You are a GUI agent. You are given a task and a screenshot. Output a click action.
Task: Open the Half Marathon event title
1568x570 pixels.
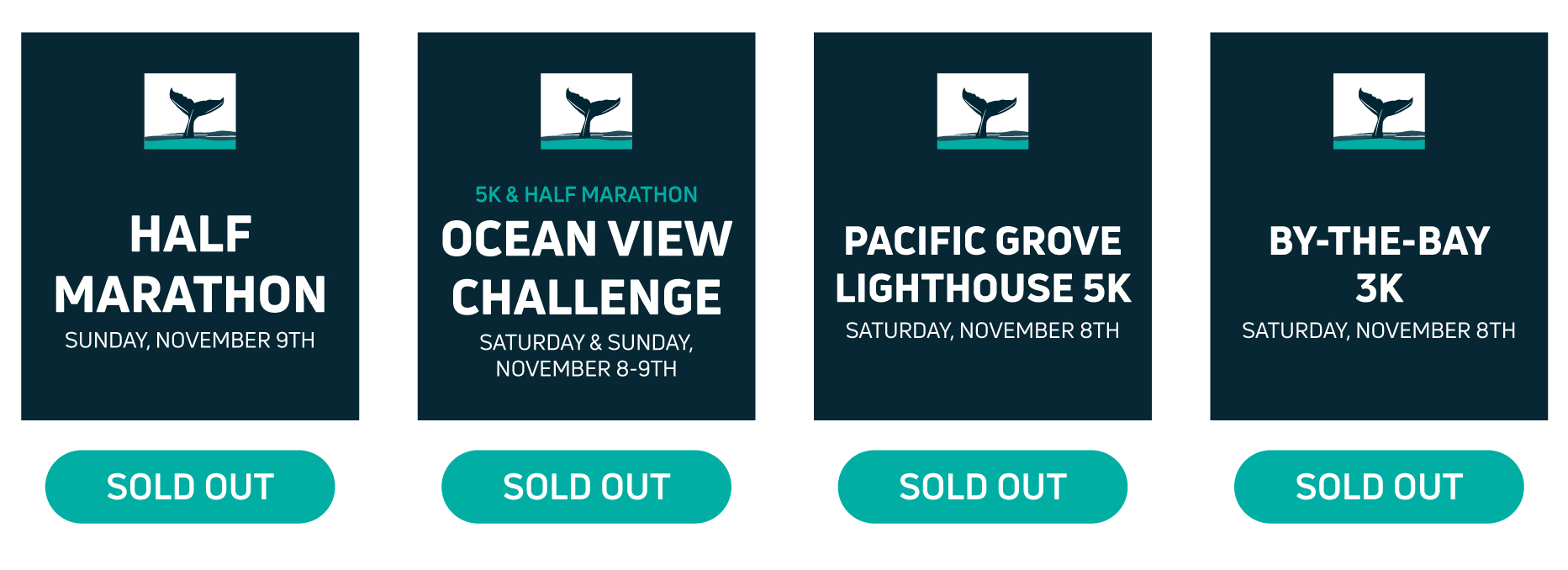190,264
